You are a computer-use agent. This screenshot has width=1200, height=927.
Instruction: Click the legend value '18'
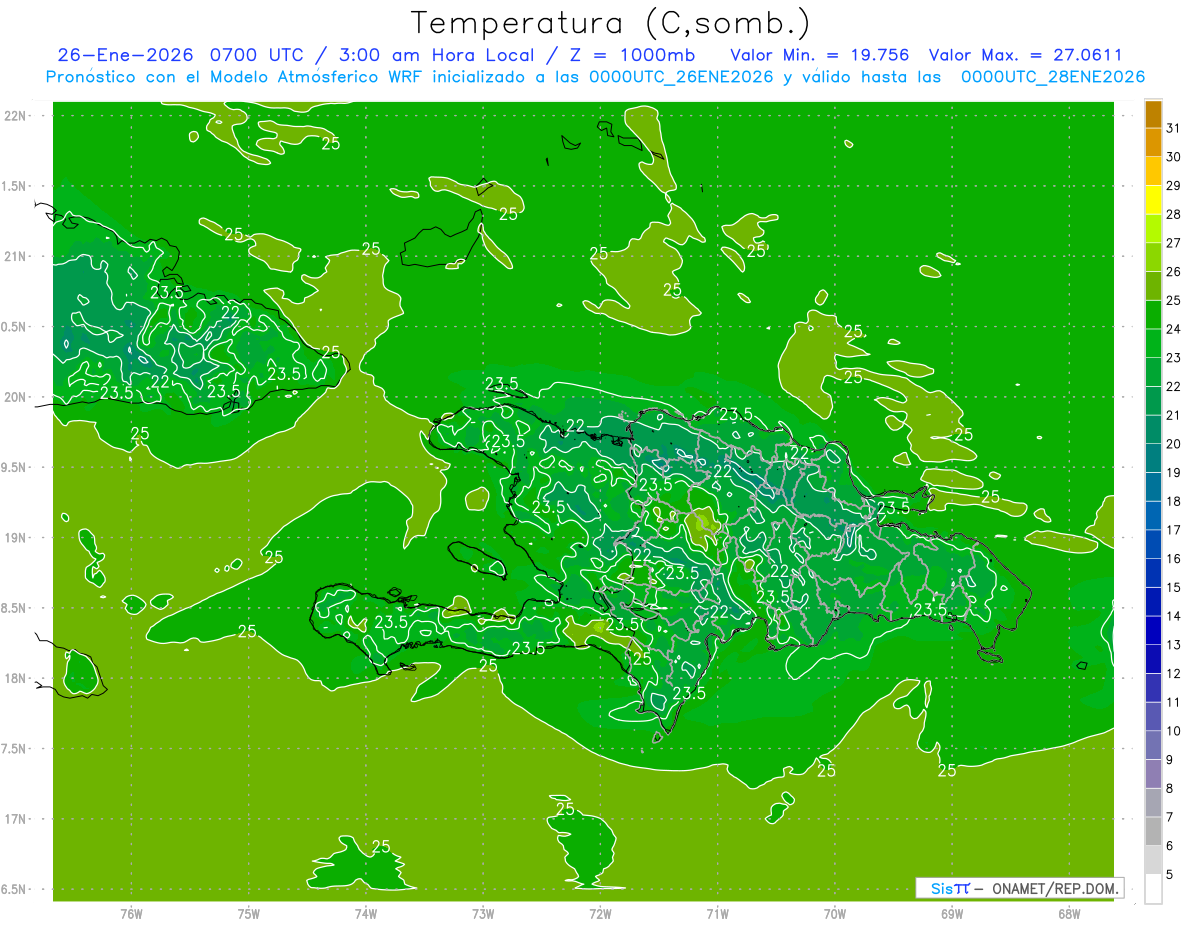[x=1174, y=502]
